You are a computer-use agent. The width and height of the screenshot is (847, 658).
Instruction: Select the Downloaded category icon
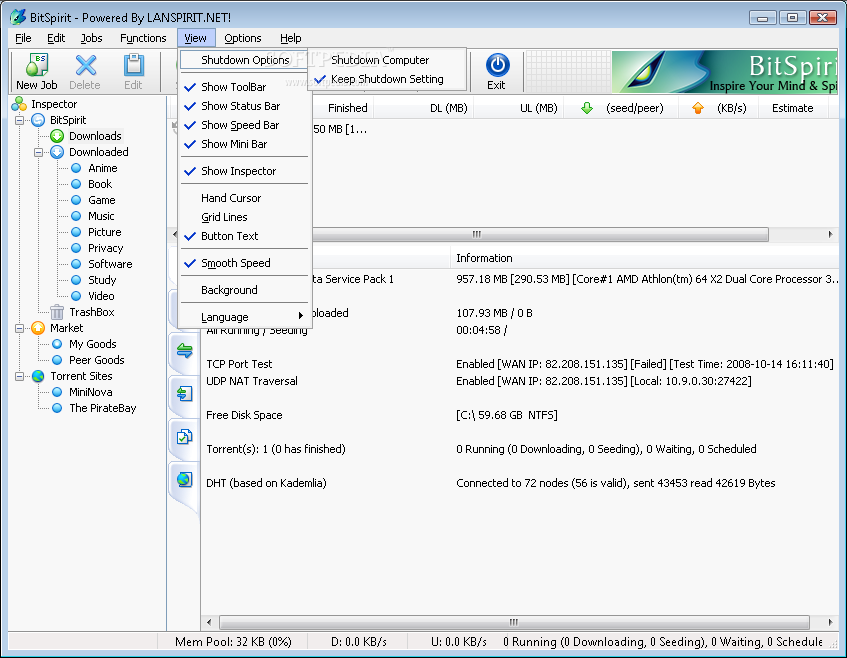(x=57, y=152)
